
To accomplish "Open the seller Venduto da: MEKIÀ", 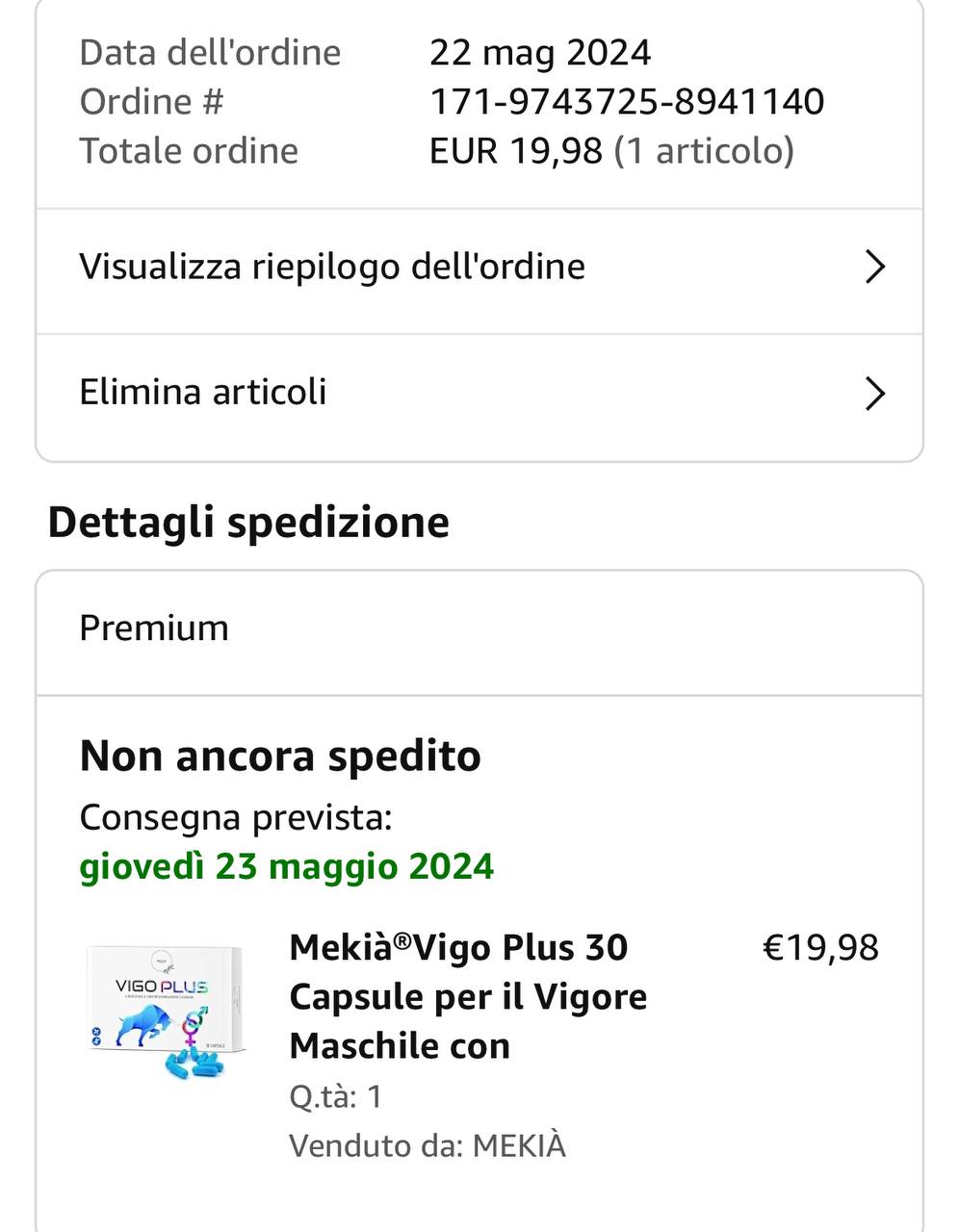I will 428,1146.
